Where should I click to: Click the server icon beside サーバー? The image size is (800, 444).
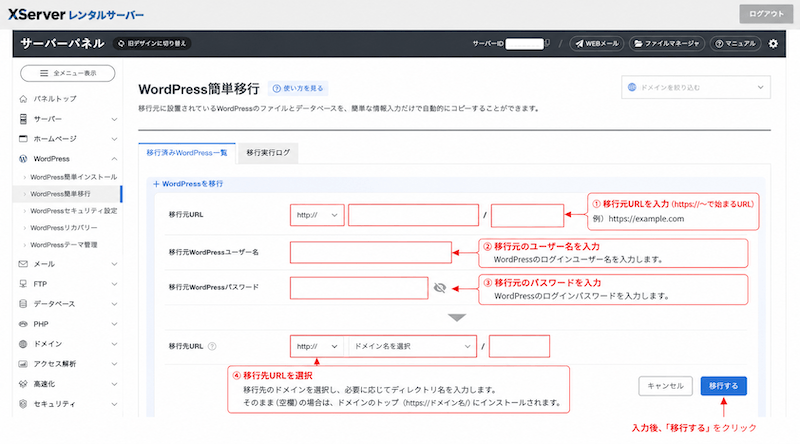(23, 119)
